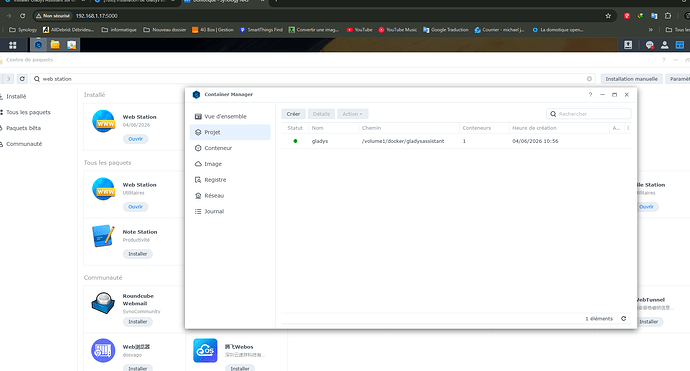Viewport: 690px width, 371px height.
Task: Reload the browser page
Action: click(x=22, y=16)
